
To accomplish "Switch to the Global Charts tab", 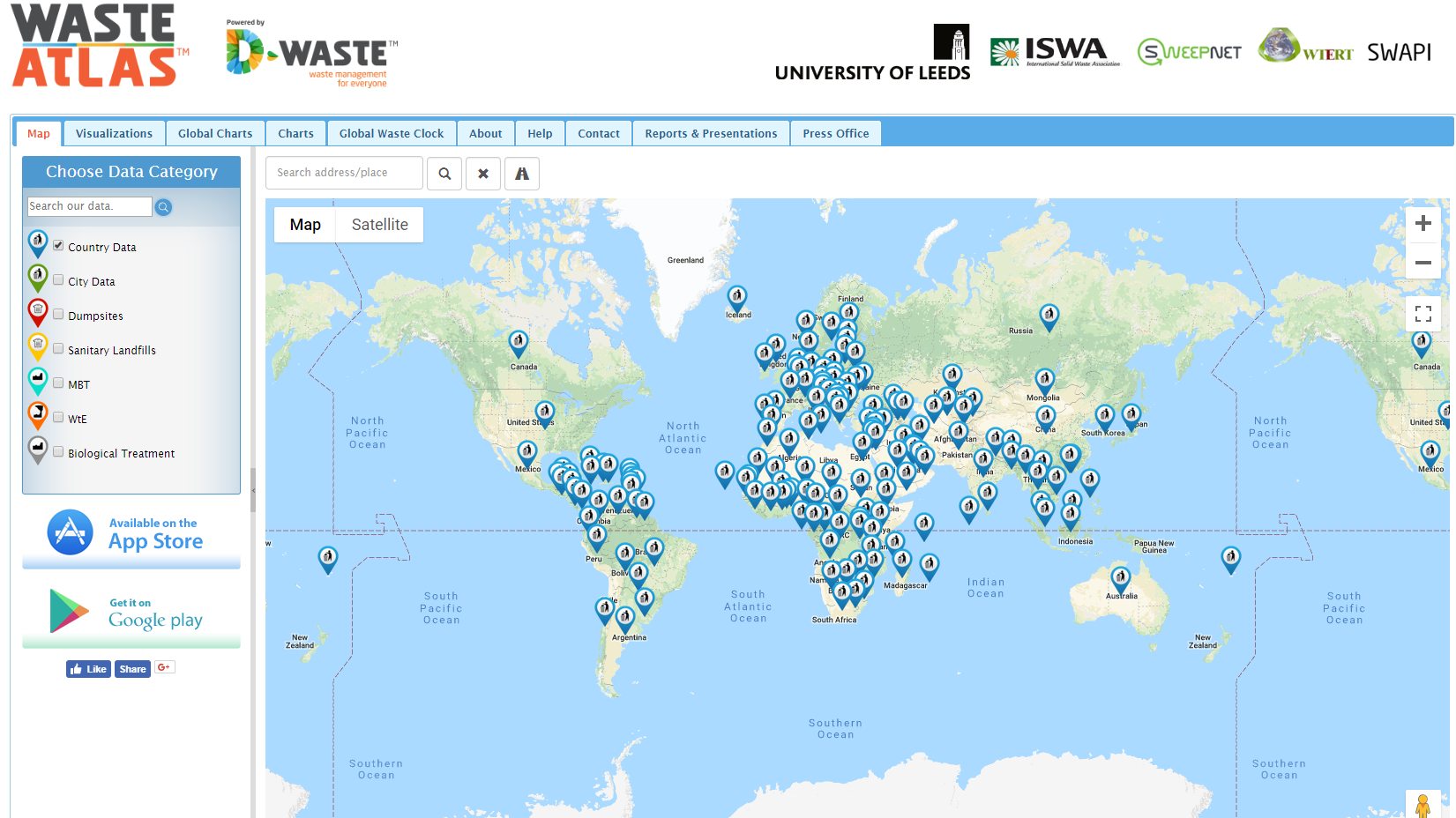I will coord(215,133).
